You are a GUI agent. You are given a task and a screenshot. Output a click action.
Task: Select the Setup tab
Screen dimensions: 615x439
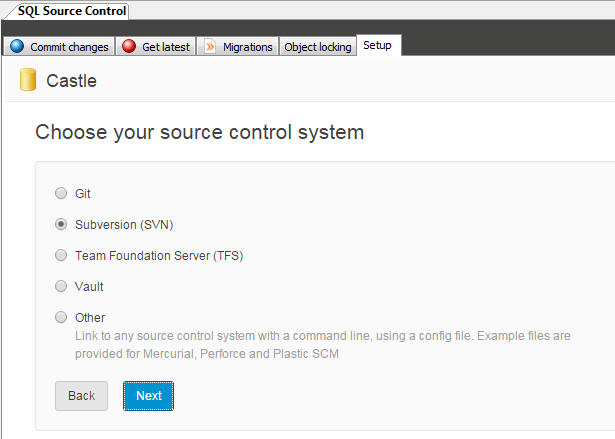[x=377, y=46]
